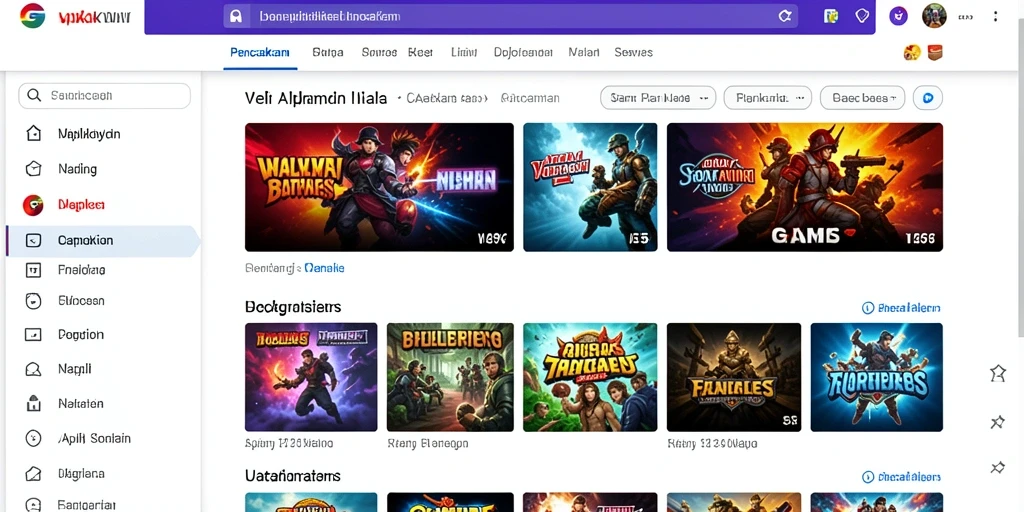Click the yellow-red emoji icon under avatar

coord(912,52)
